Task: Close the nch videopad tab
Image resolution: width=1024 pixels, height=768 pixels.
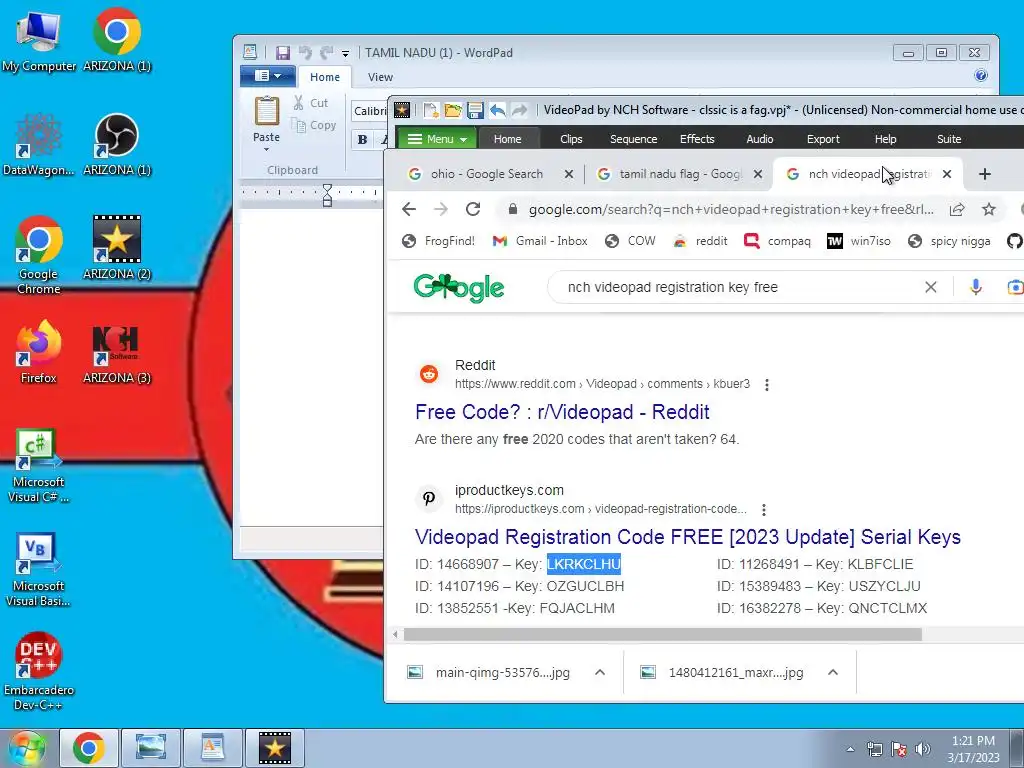Action: click(x=947, y=174)
